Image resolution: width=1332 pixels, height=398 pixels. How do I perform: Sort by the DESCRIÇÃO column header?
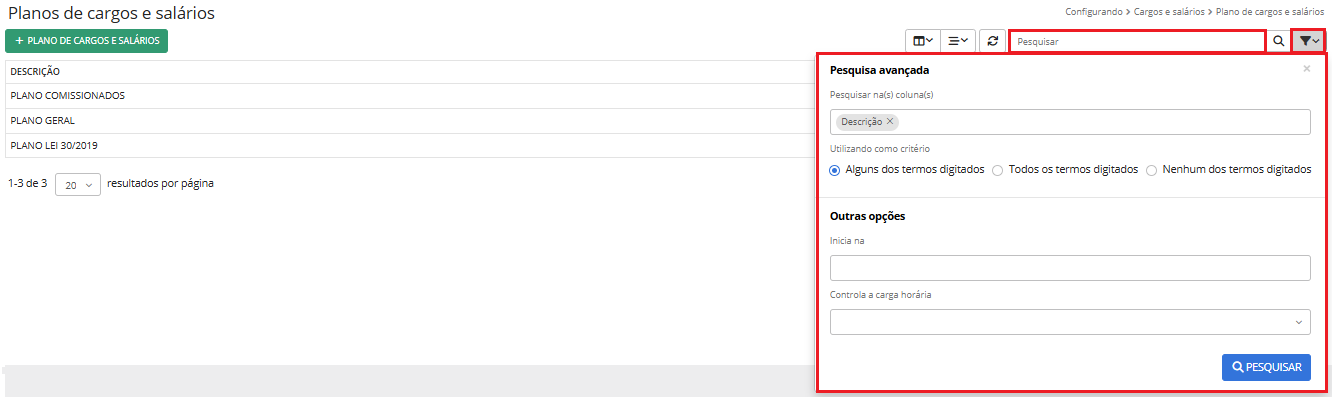[x=35, y=72]
